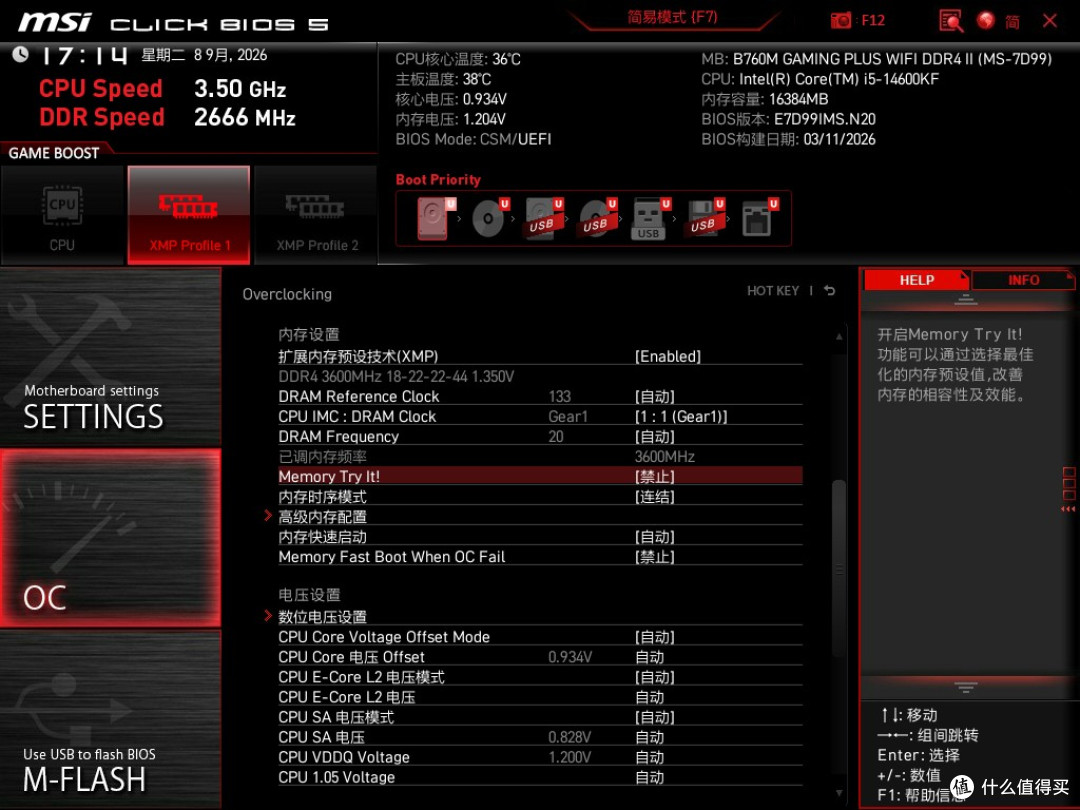Screen dimensions: 1080x810
Task: Open M-FLASH to flash BIOS
Action: pos(110,719)
